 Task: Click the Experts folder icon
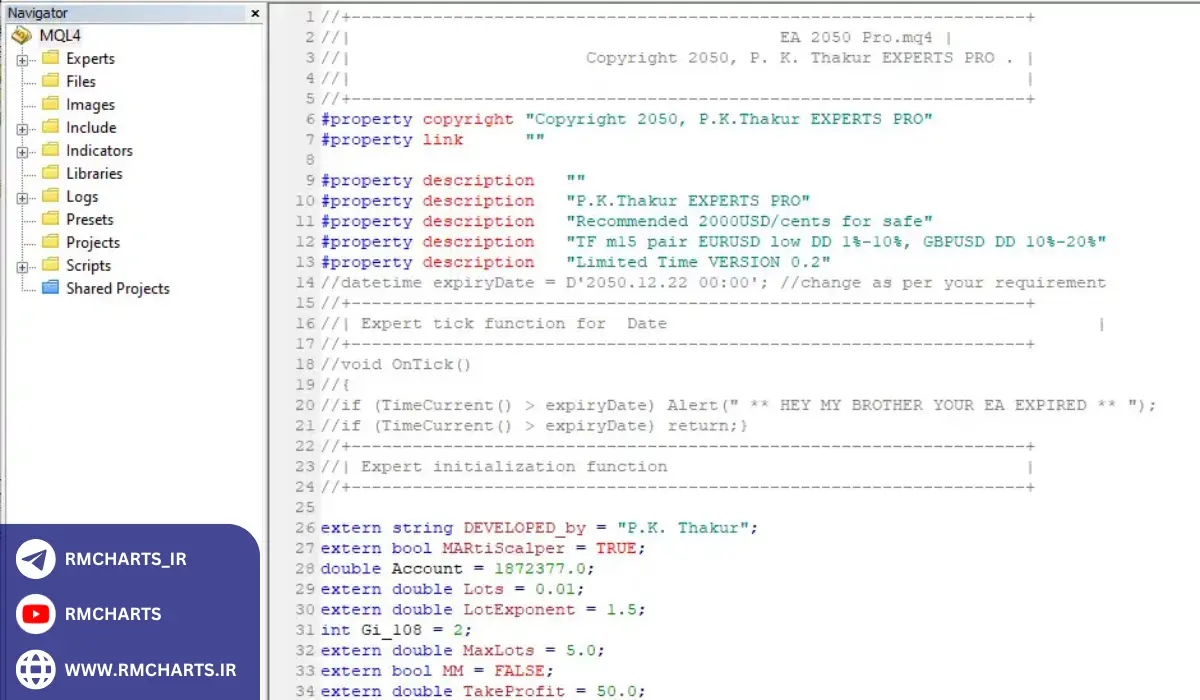pyautogui.click(x=51, y=58)
